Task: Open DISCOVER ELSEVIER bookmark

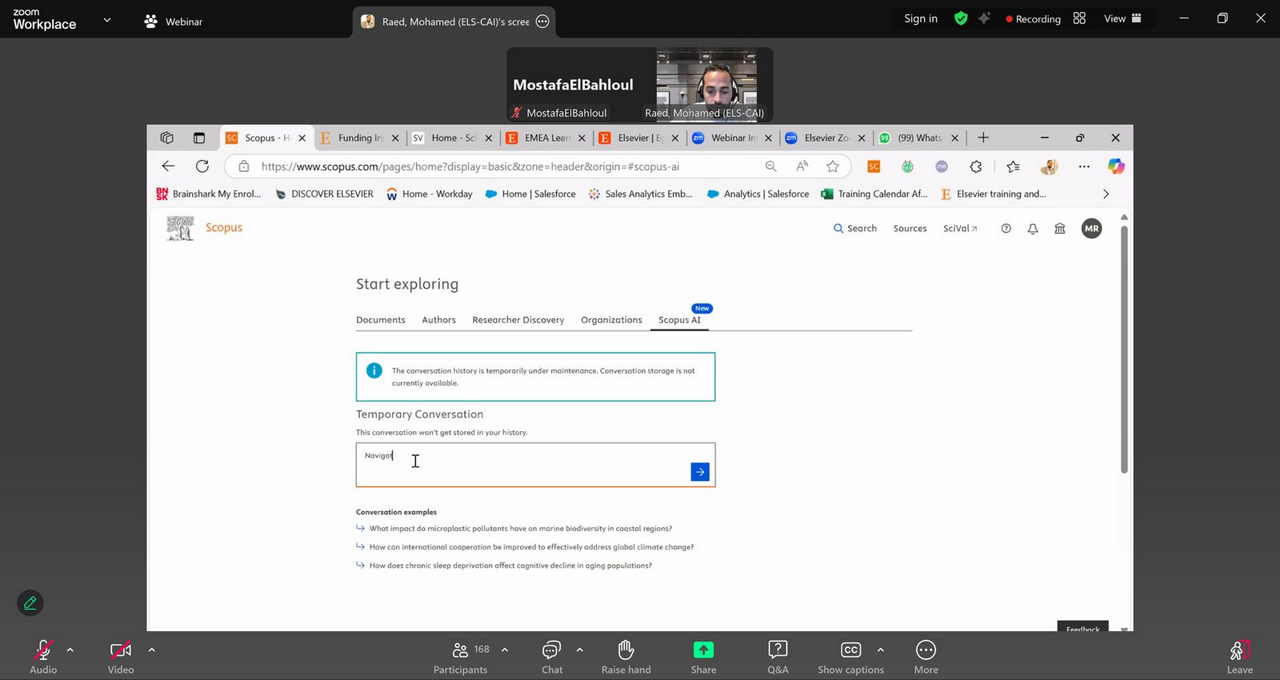Action: click(324, 194)
